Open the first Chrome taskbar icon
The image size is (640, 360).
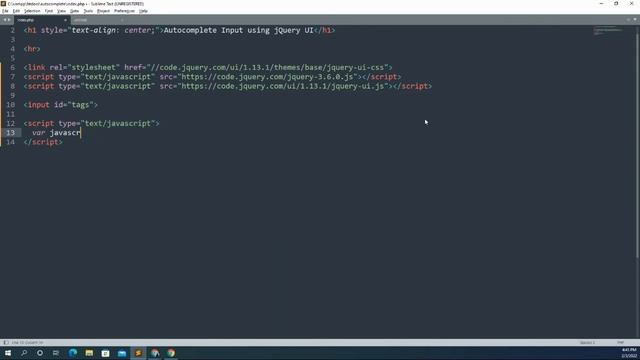(x=155, y=353)
